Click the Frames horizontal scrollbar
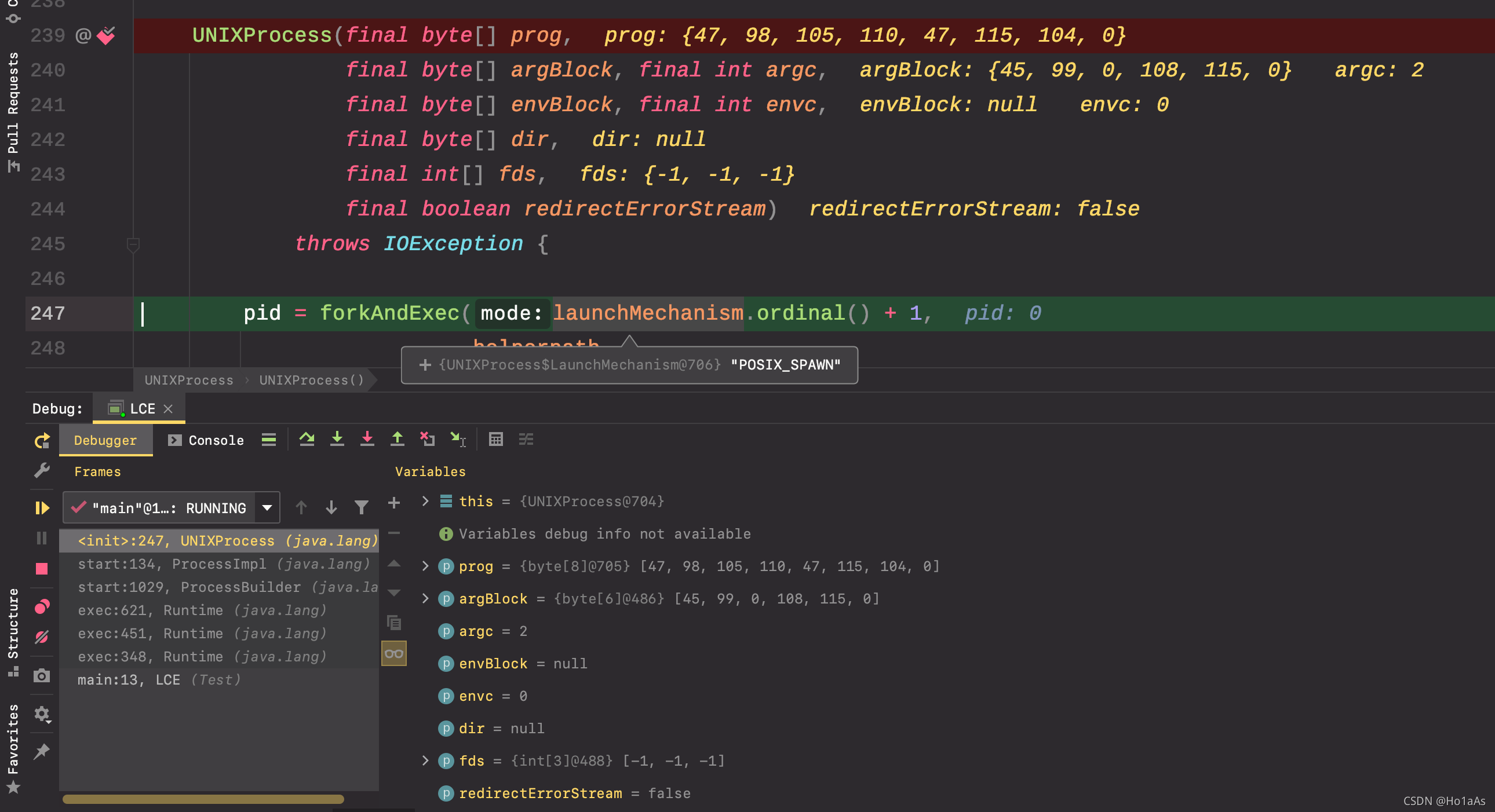 click(x=203, y=799)
